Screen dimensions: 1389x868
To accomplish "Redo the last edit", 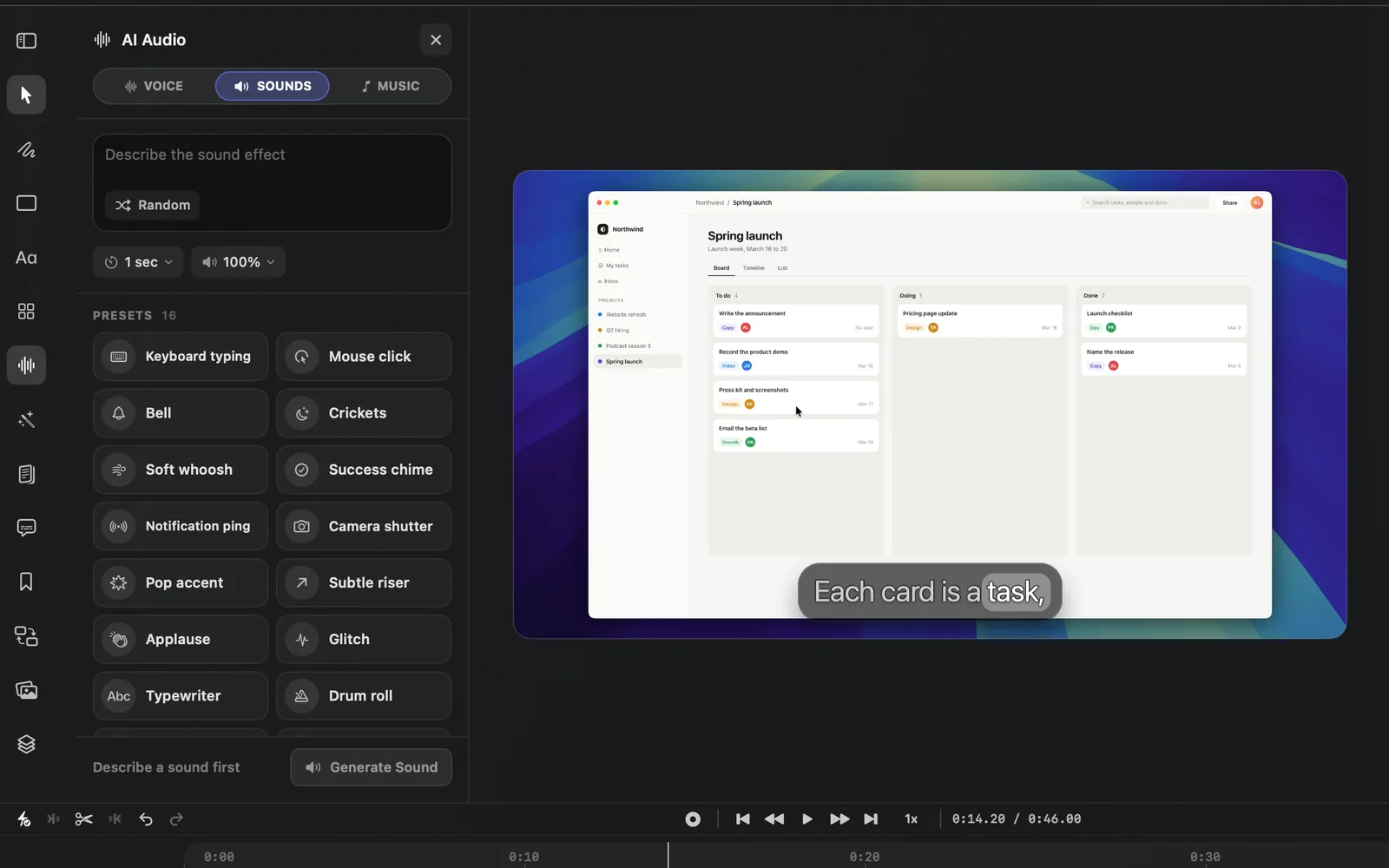I will coord(176,819).
